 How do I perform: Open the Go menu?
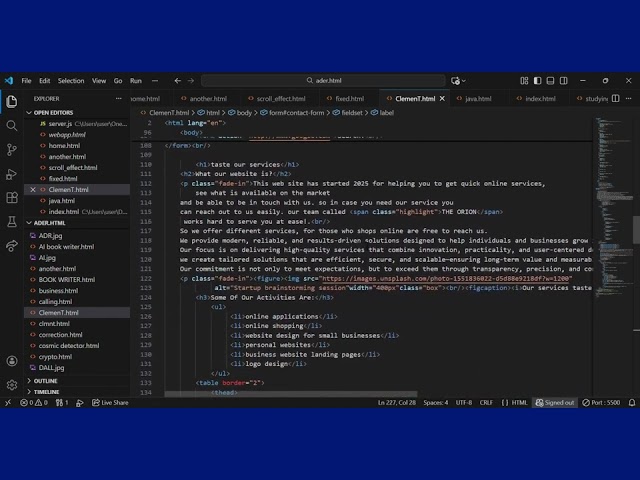coord(118,81)
